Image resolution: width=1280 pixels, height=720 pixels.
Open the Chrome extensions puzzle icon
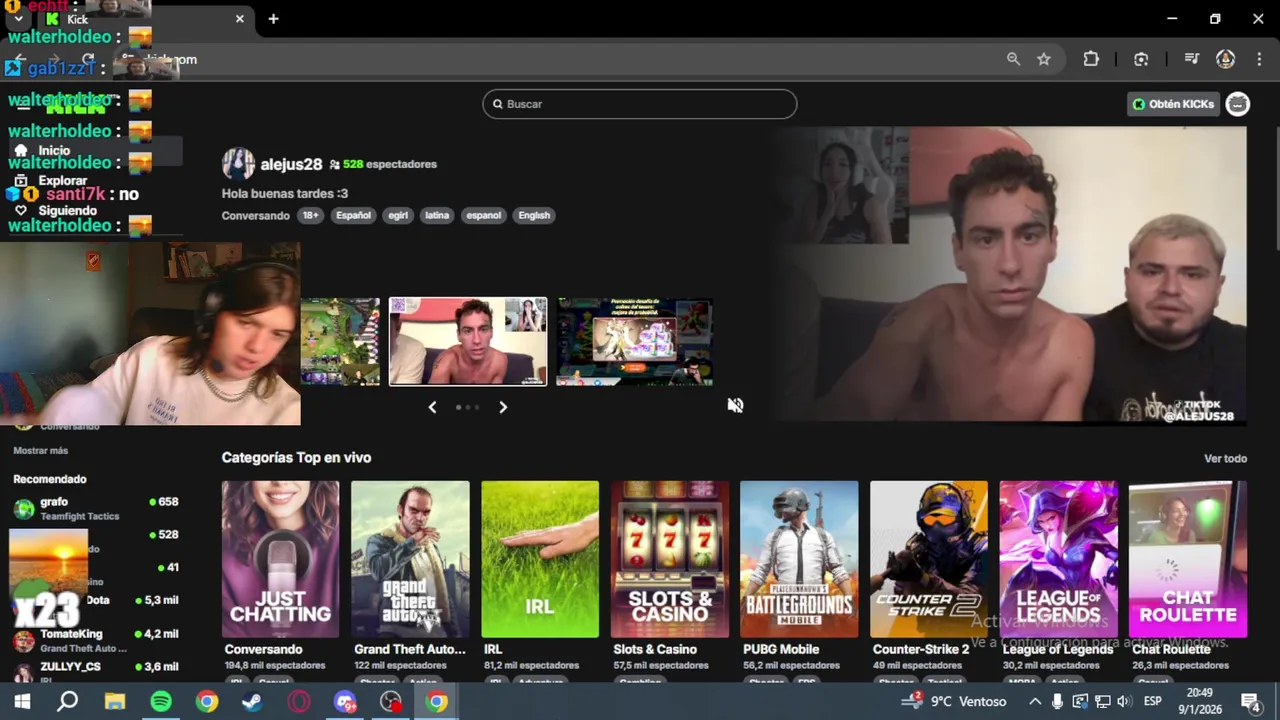coord(1091,59)
